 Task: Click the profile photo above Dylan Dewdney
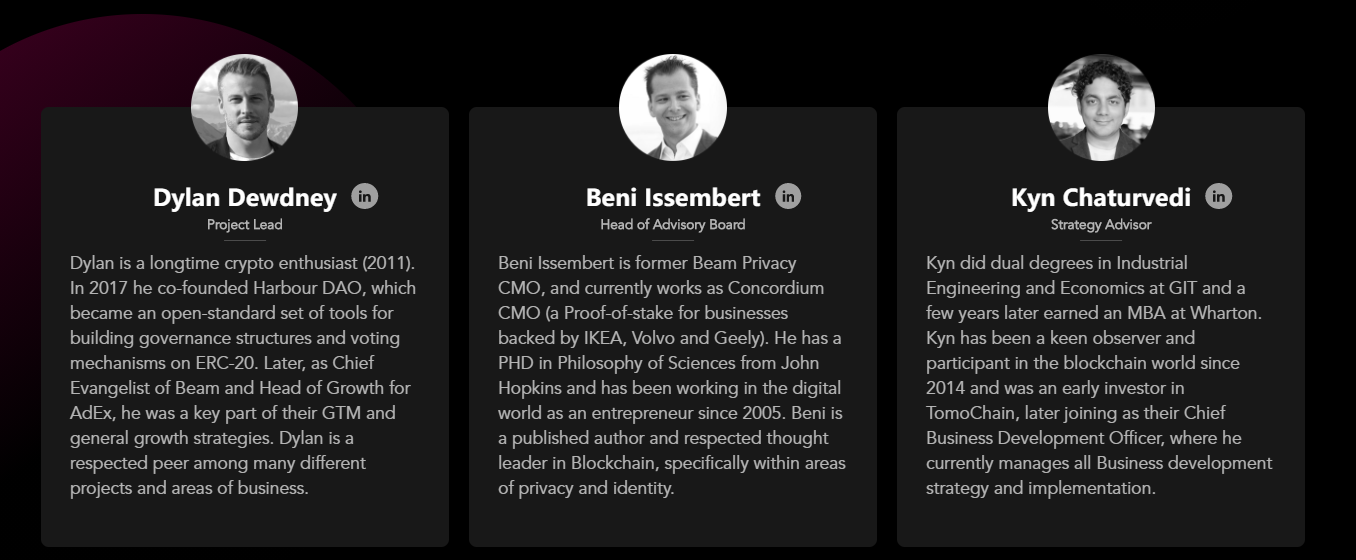pyautogui.click(x=244, y=108)
